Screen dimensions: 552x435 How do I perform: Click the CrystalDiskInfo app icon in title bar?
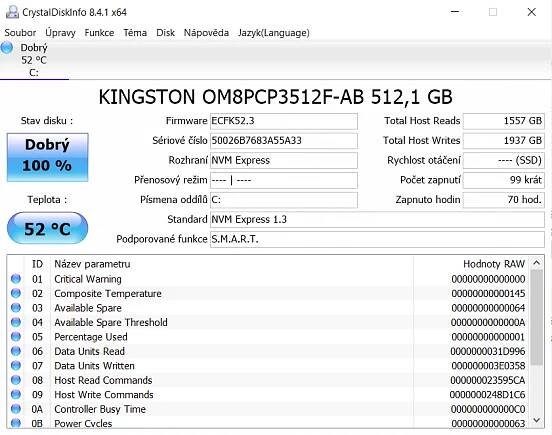[12, 12]
